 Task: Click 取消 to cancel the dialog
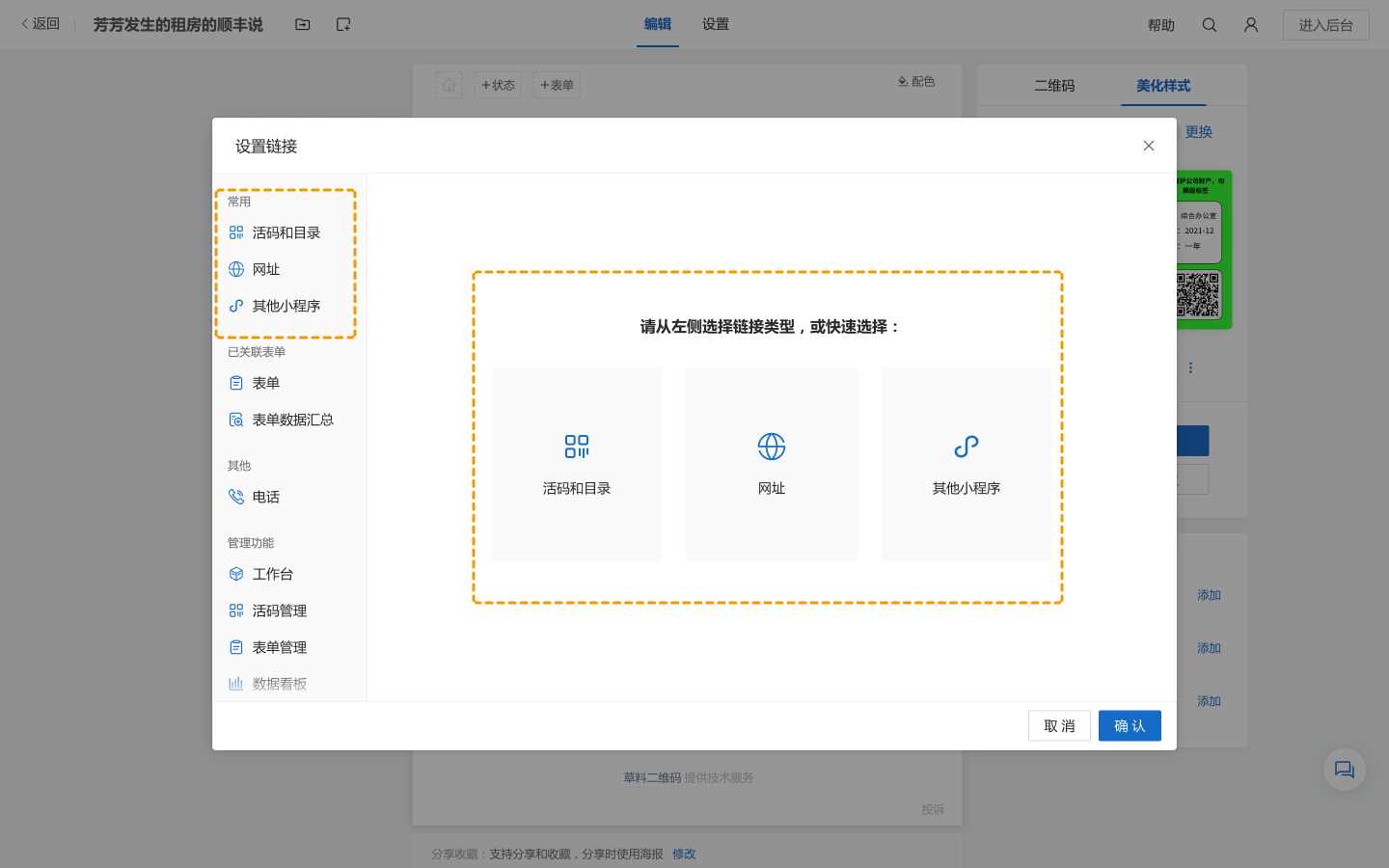pos(1059,726)
